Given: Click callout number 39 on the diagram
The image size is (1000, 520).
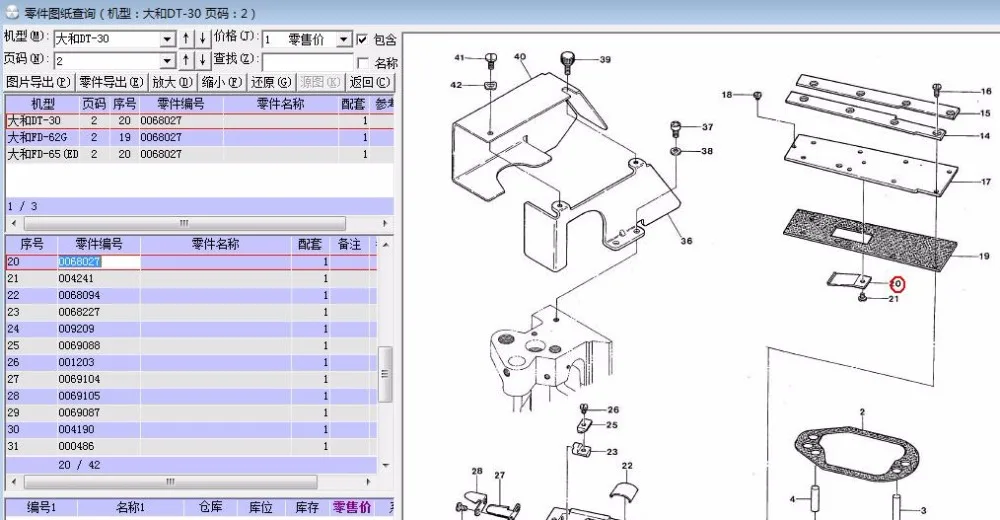Looking at the screenshot, I should [605, 59].
